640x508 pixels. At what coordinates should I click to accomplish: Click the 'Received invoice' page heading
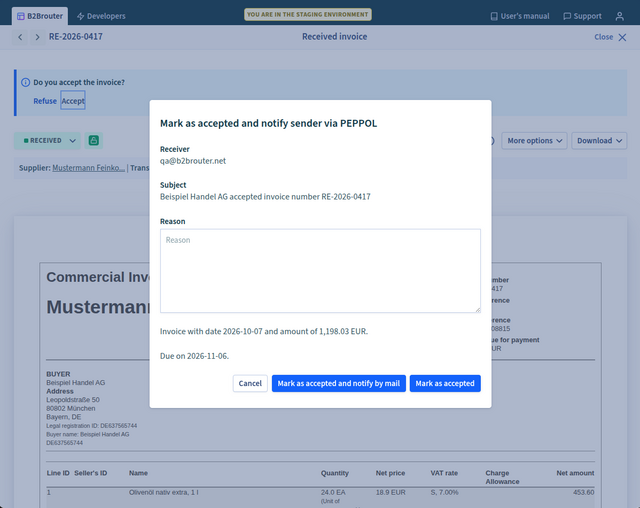pyautogui.click(x=334, y=37)
